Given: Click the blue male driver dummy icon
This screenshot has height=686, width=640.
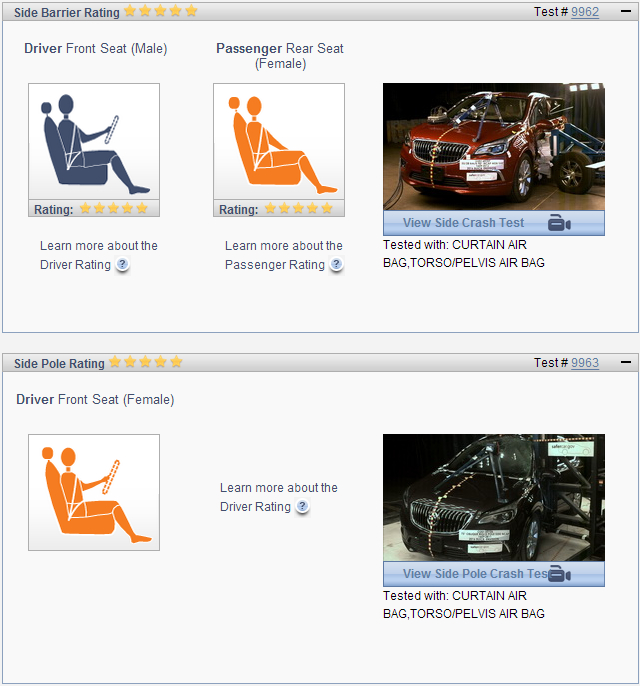Looking at the screenshot, I should tap(93, 142).
